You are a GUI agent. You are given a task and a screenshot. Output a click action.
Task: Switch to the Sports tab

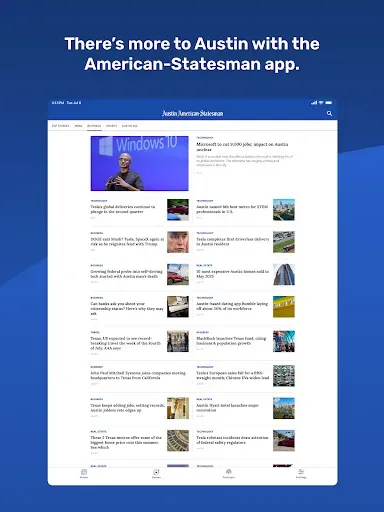(x=112, y=126)
